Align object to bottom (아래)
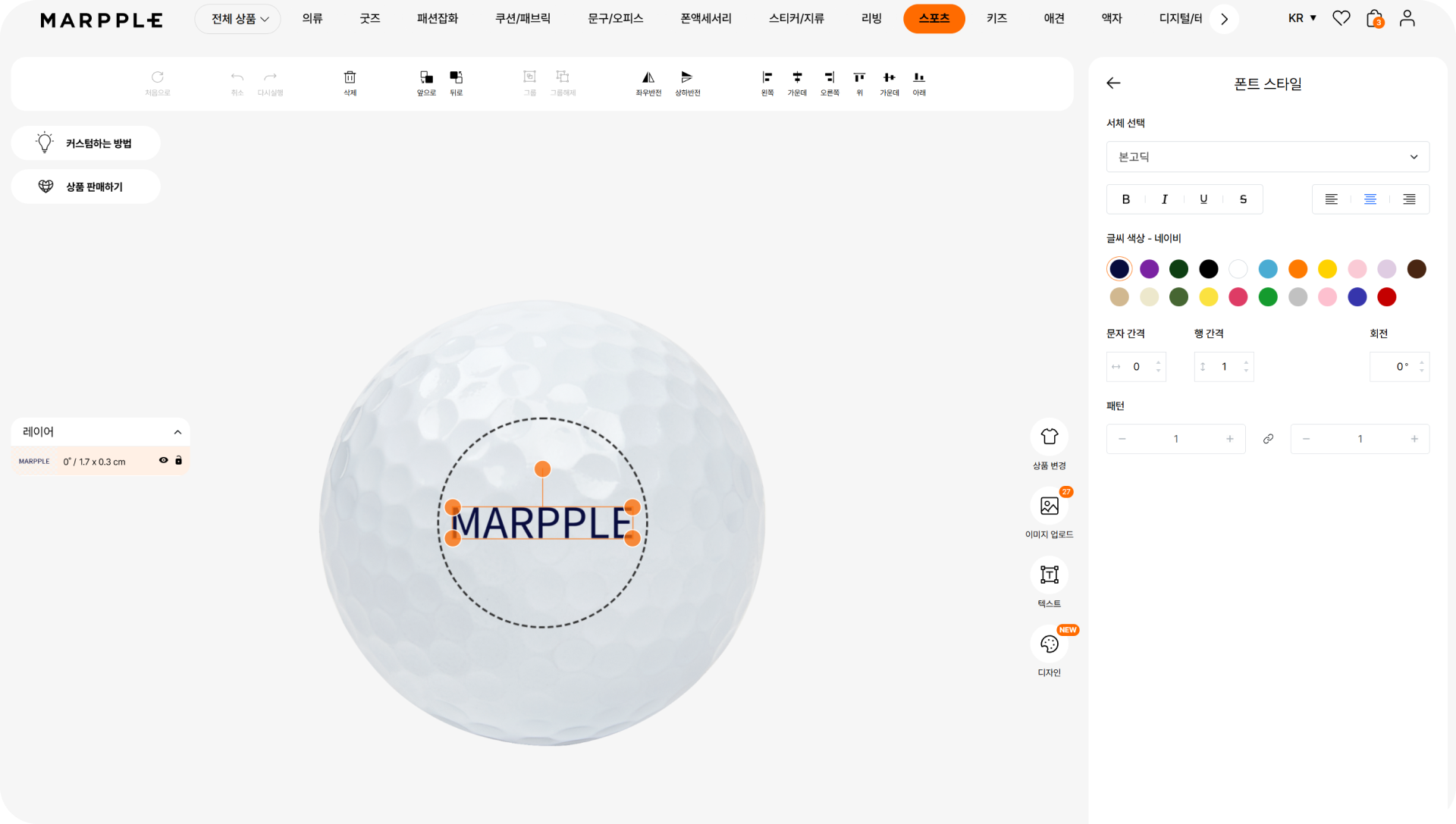 click(x=919, y=78)
